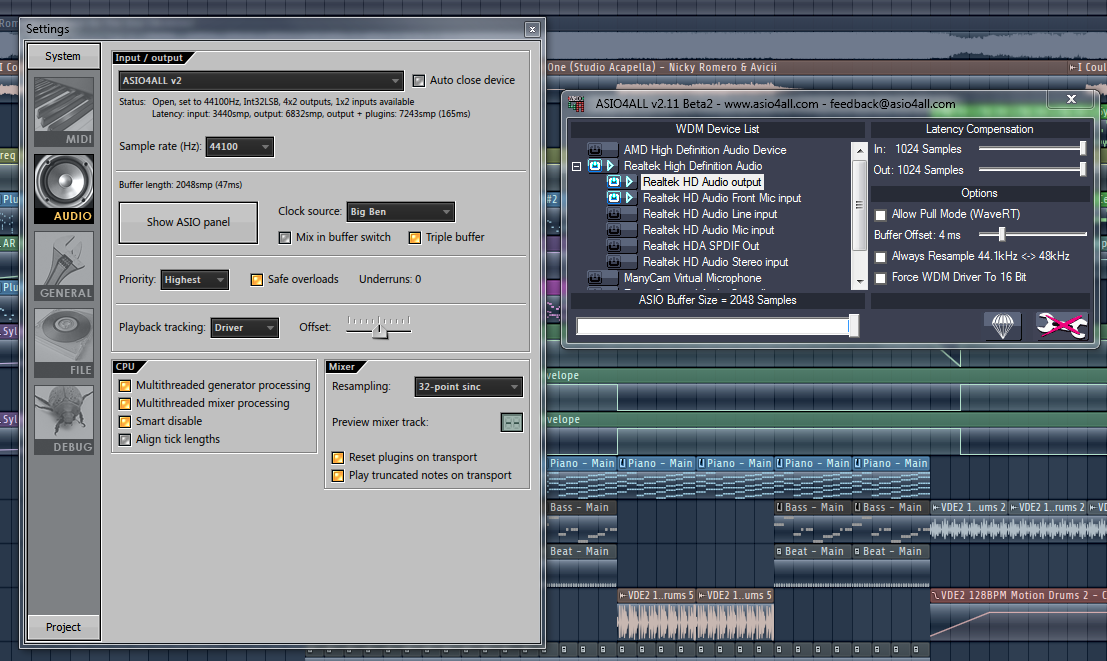
Task: Click play arrow next to Front Mic input
Action: (x=629, y=198)
